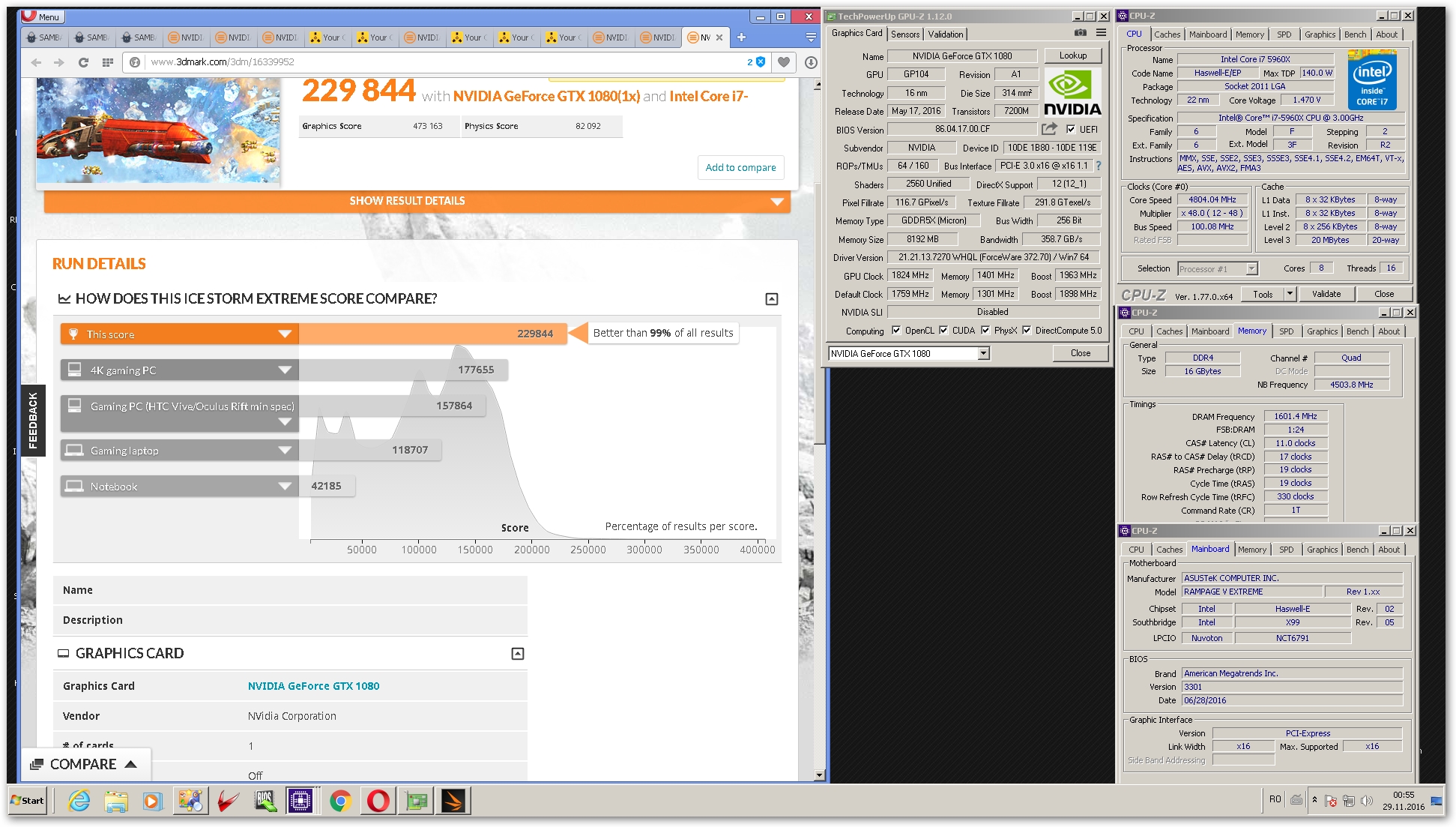Open Google Chrome from the taskbar
1456x827 pixels.
pyautogui.click(x=340, y=801)
